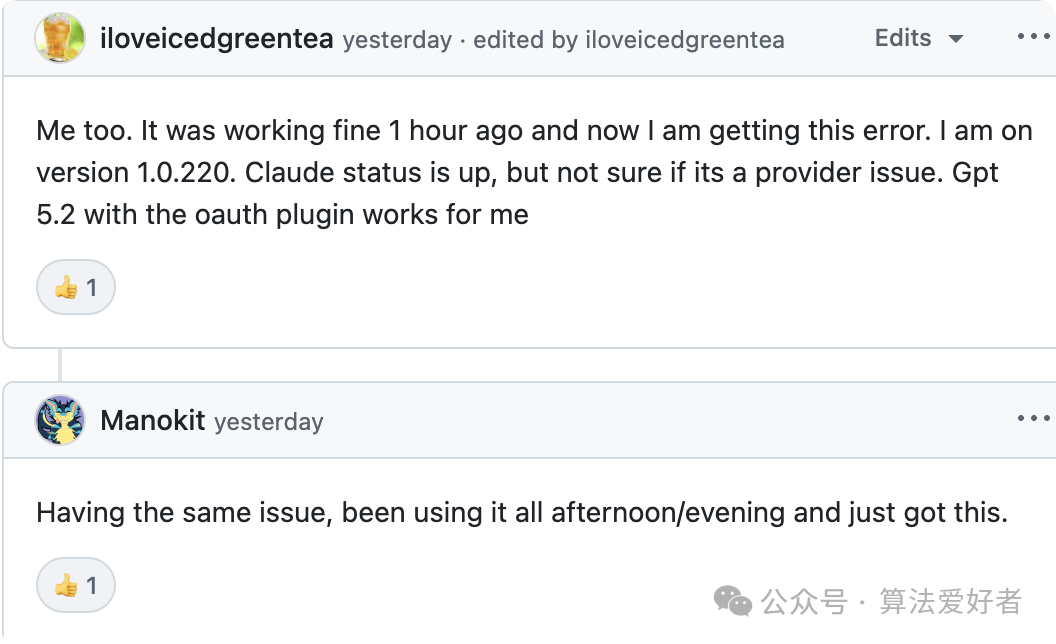Click yesterday on Manokit's comment

(267, 422)
